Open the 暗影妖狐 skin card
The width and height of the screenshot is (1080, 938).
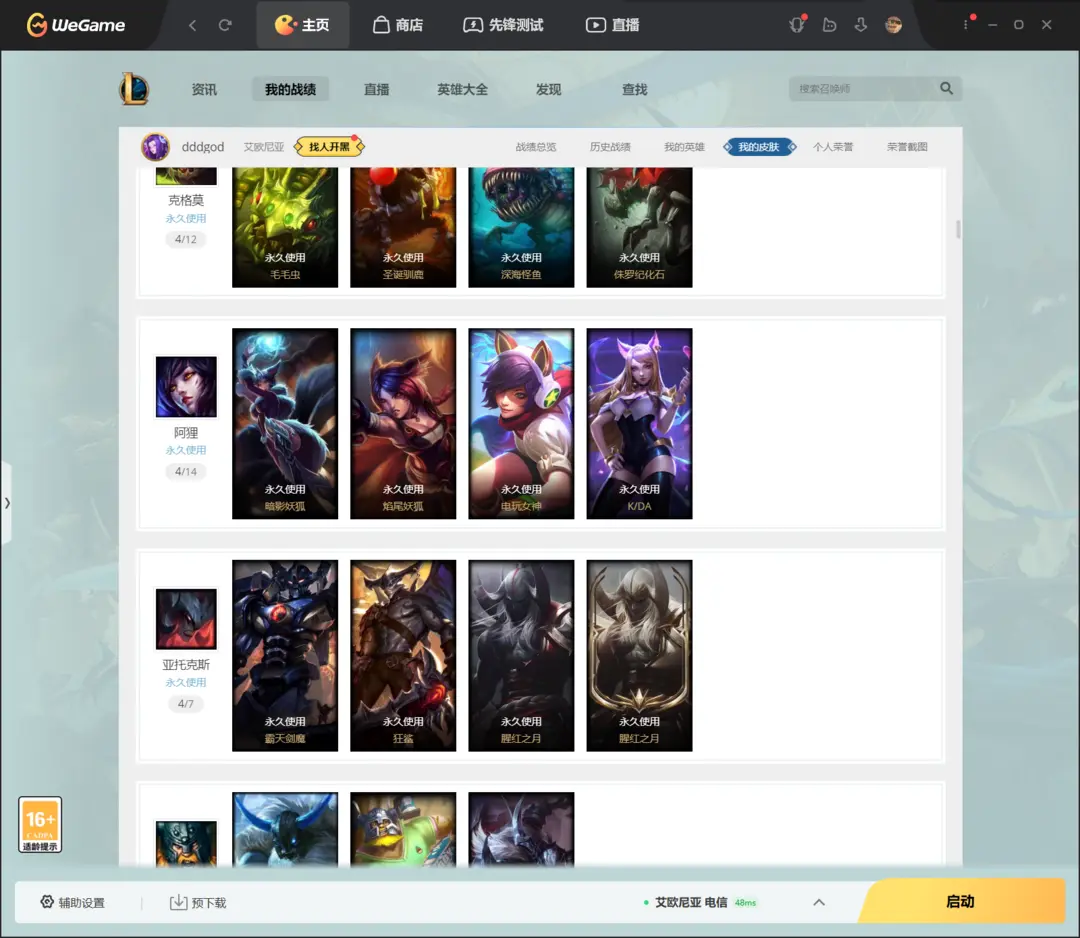(285, 424)
